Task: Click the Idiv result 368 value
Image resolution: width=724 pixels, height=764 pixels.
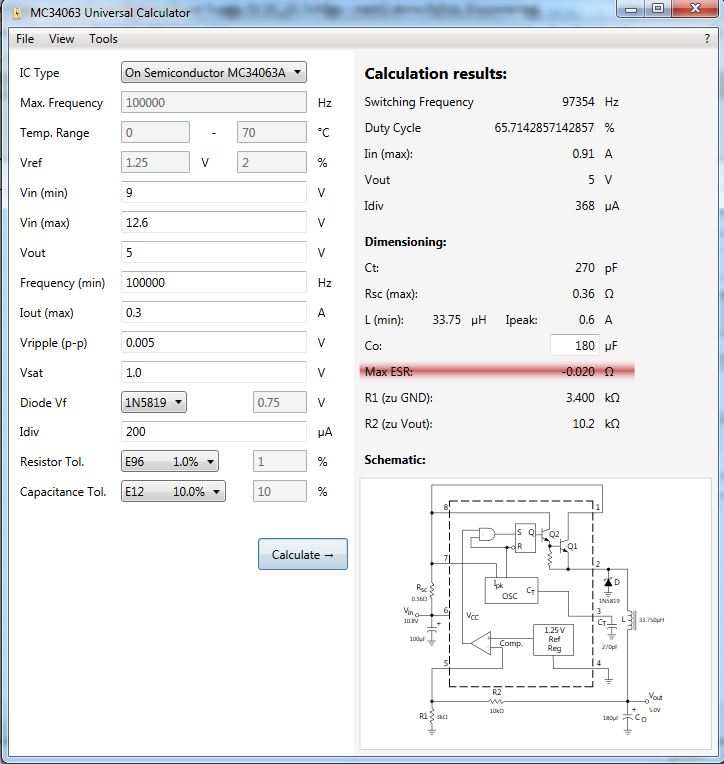Action: pos(585,206)
